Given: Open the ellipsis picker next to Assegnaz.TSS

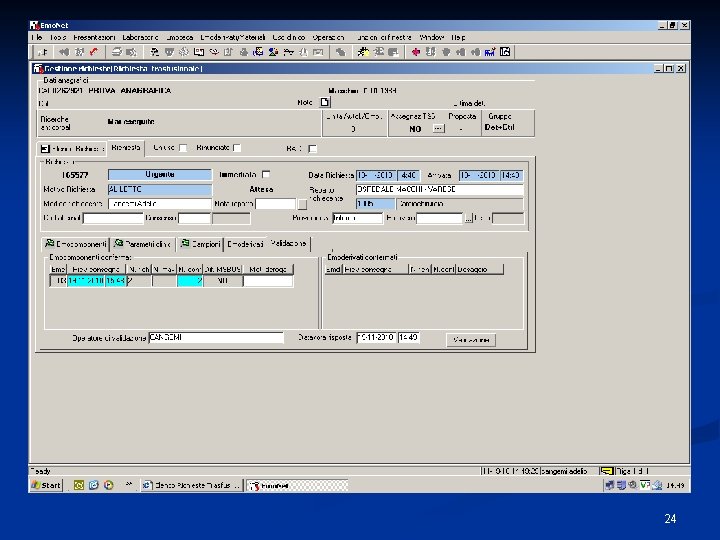Looking at the screenshot, I should point(437,128).
